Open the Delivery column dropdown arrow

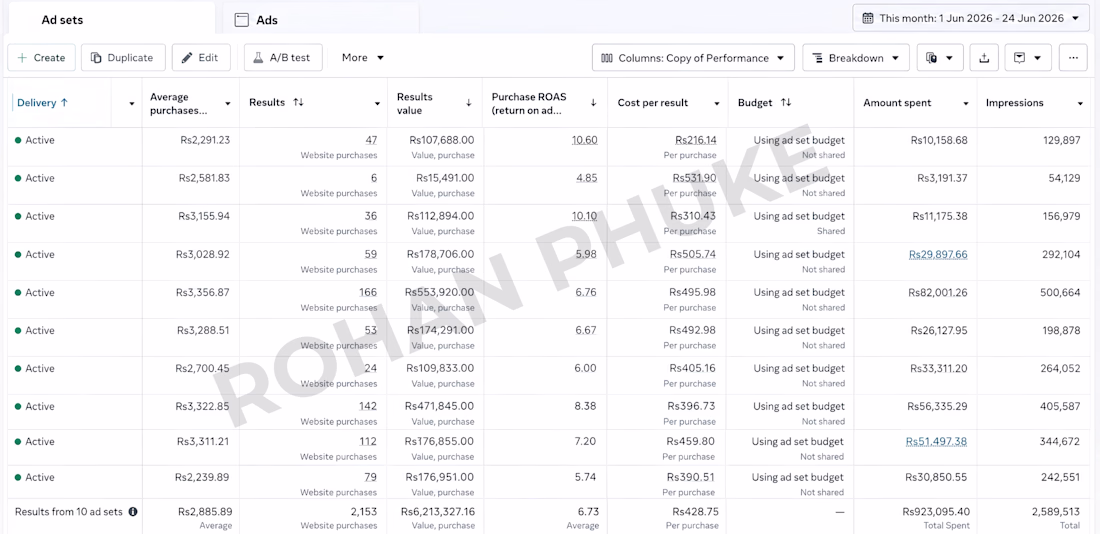132,104
